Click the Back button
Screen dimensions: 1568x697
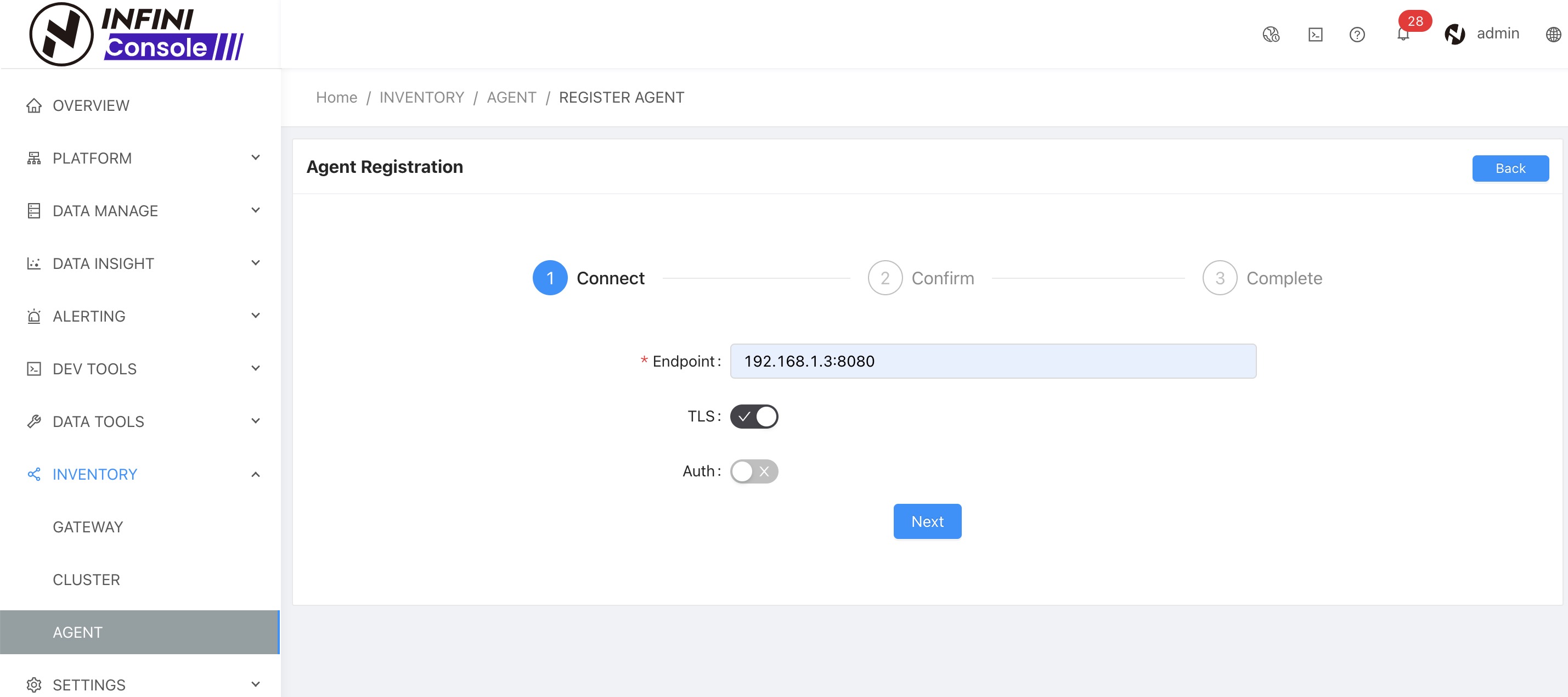coord(1510,168)
